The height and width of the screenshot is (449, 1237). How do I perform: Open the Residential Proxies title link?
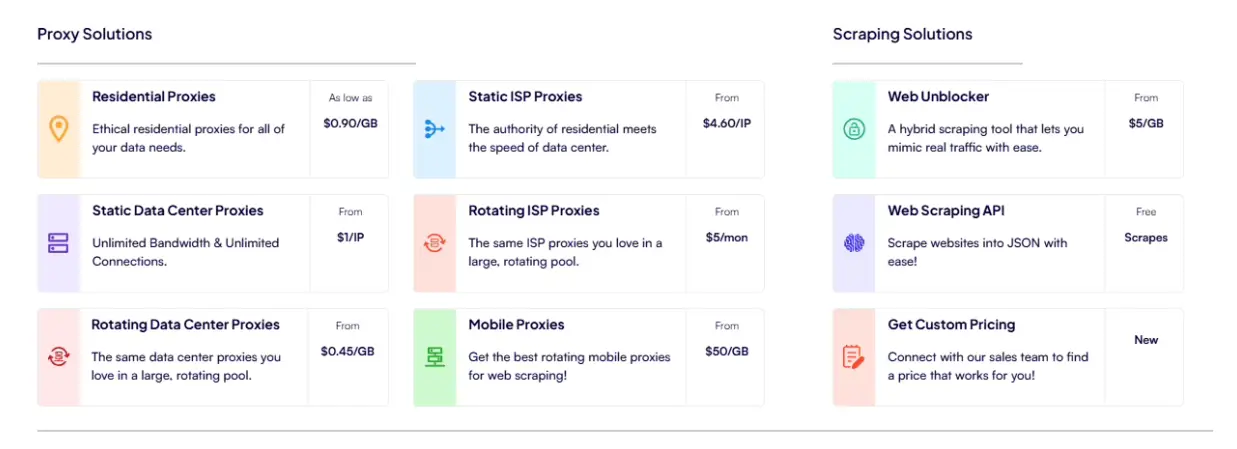point(154,97)
